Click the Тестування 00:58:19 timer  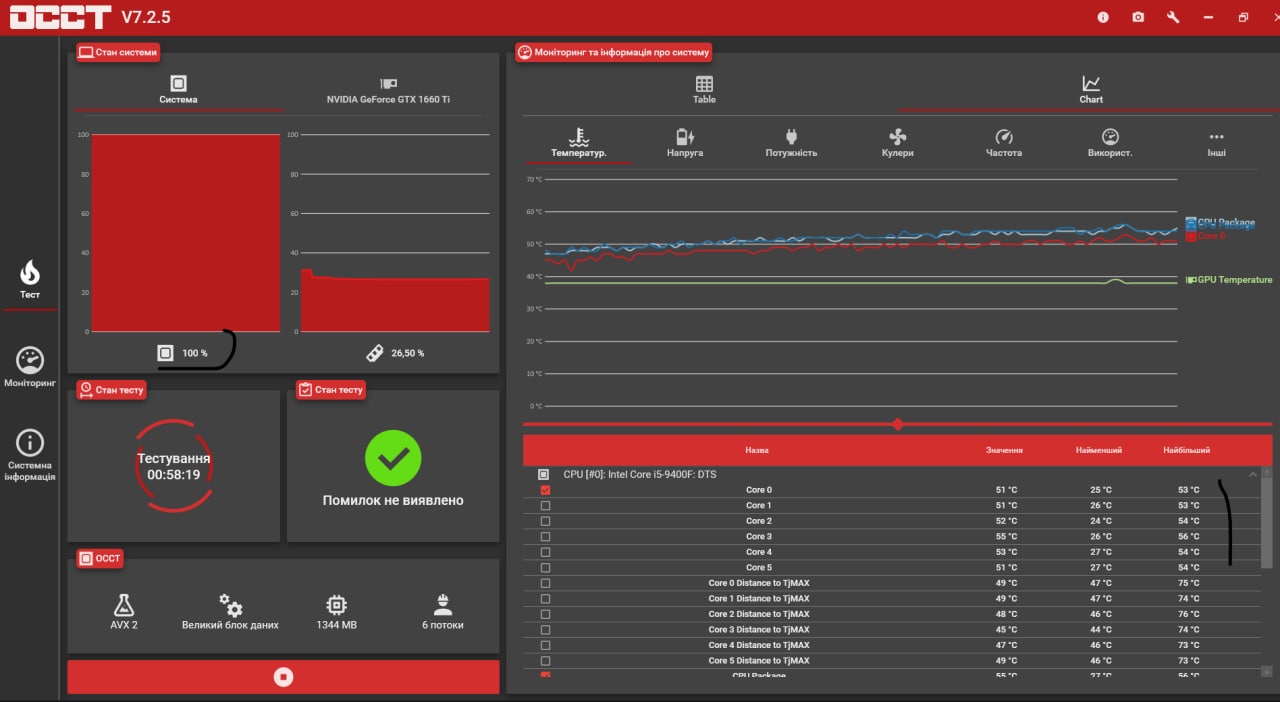coord(174,467)
